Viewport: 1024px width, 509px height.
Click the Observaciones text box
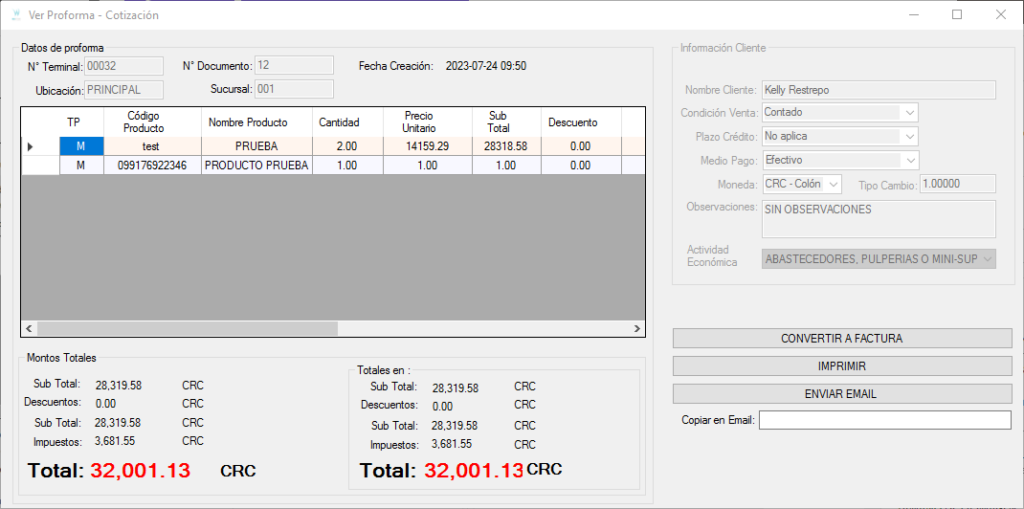pyautogui.click(x=878, y=219)
